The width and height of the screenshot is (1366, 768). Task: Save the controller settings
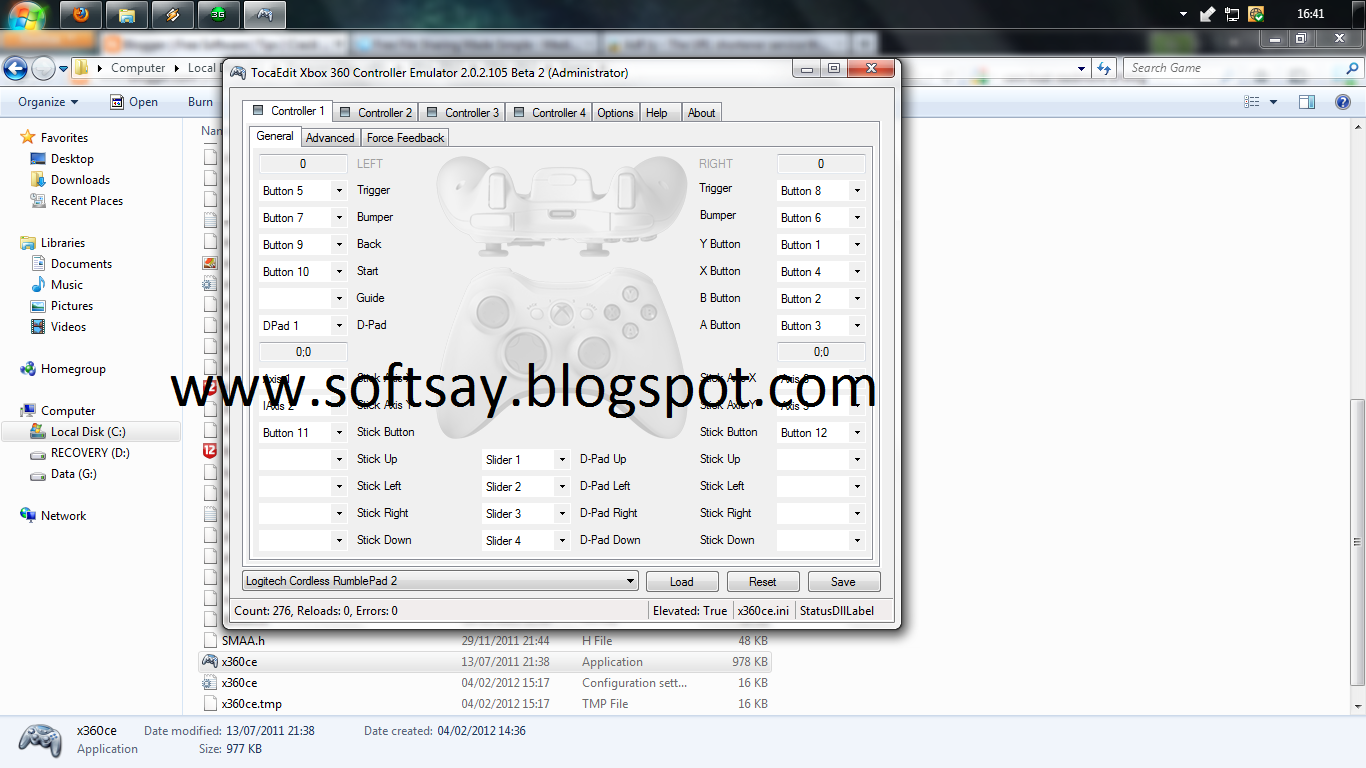(843, 581)
